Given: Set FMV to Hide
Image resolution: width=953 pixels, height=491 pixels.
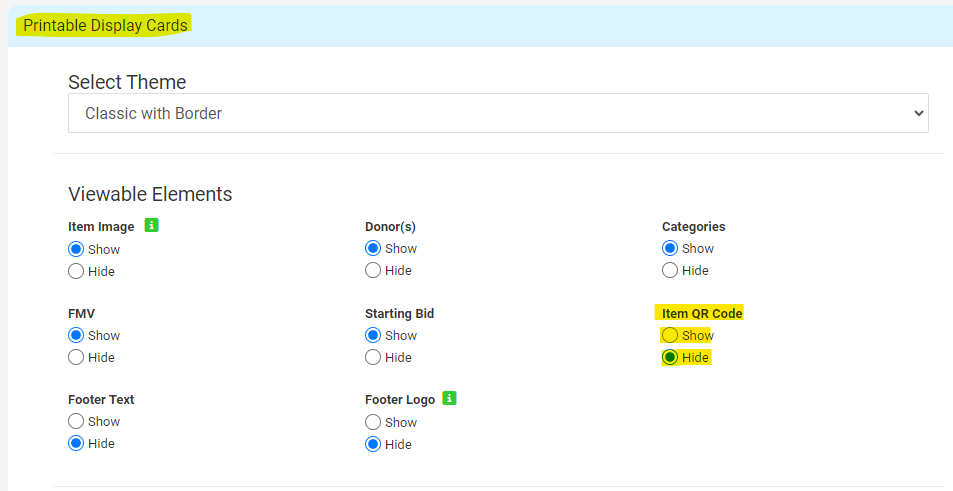Looking at the screenshot, I should point(76,357).
